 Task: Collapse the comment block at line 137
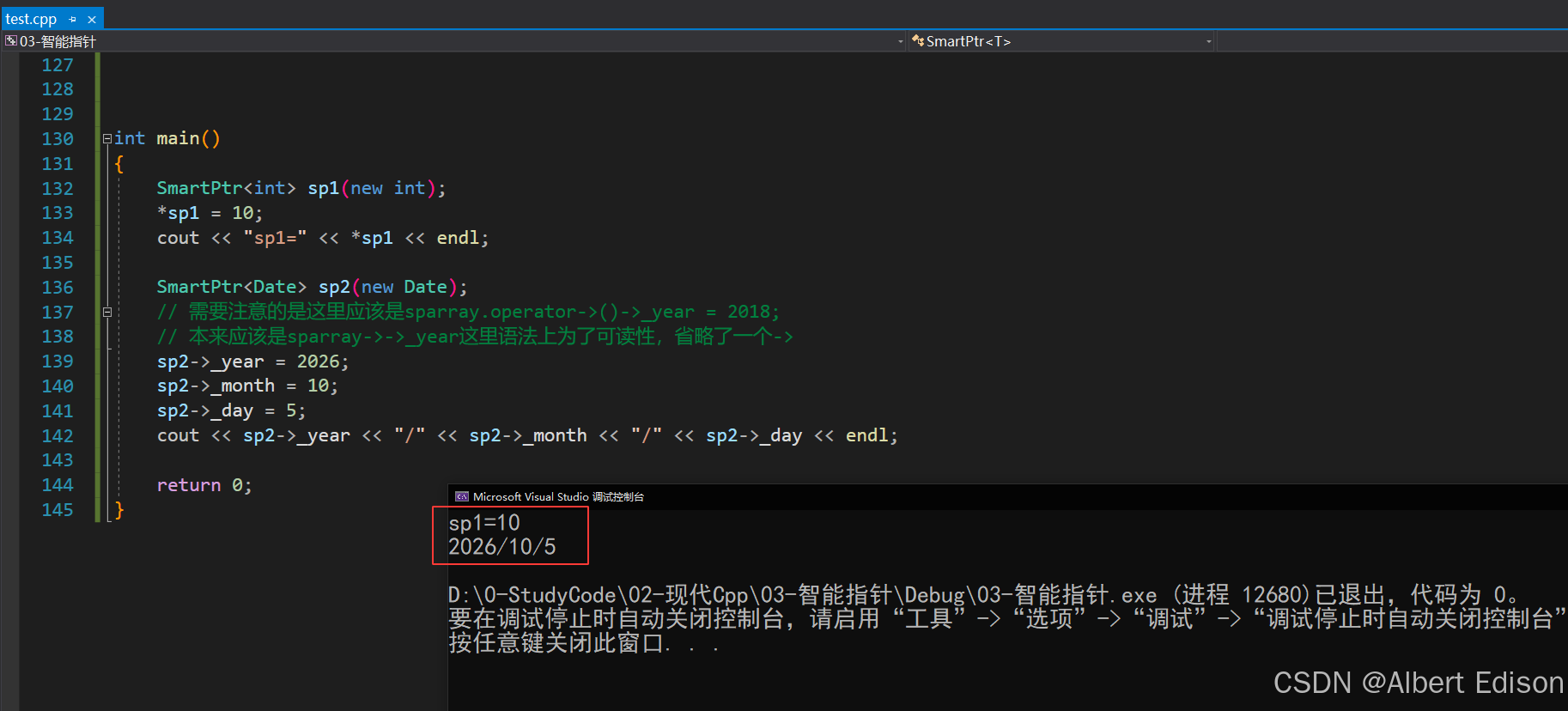point(107,312)
